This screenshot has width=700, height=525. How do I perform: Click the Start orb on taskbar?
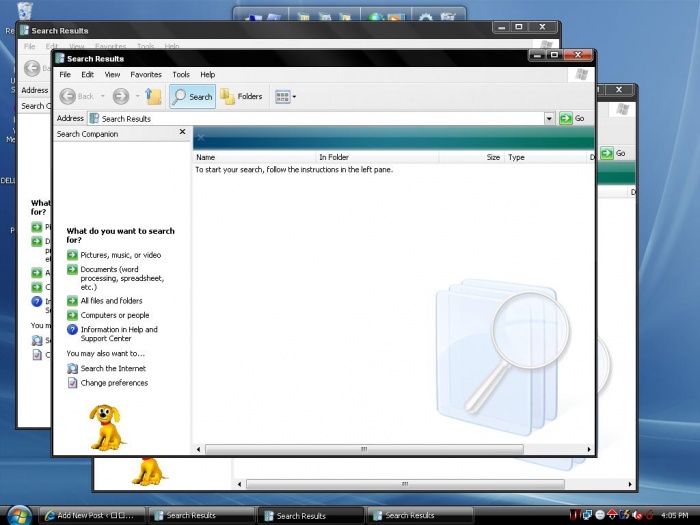19,515
